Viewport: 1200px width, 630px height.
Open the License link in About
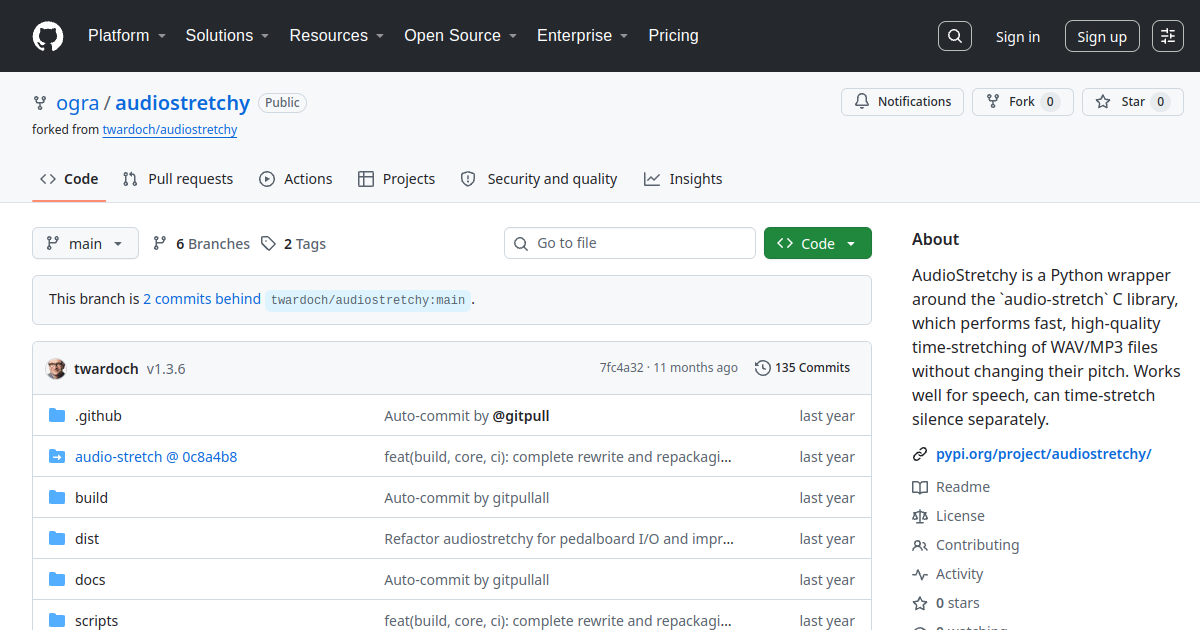[948, 516]
